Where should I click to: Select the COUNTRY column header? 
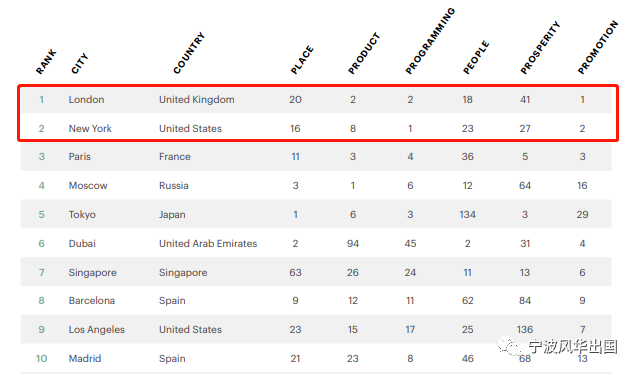(x=189, y=53)
